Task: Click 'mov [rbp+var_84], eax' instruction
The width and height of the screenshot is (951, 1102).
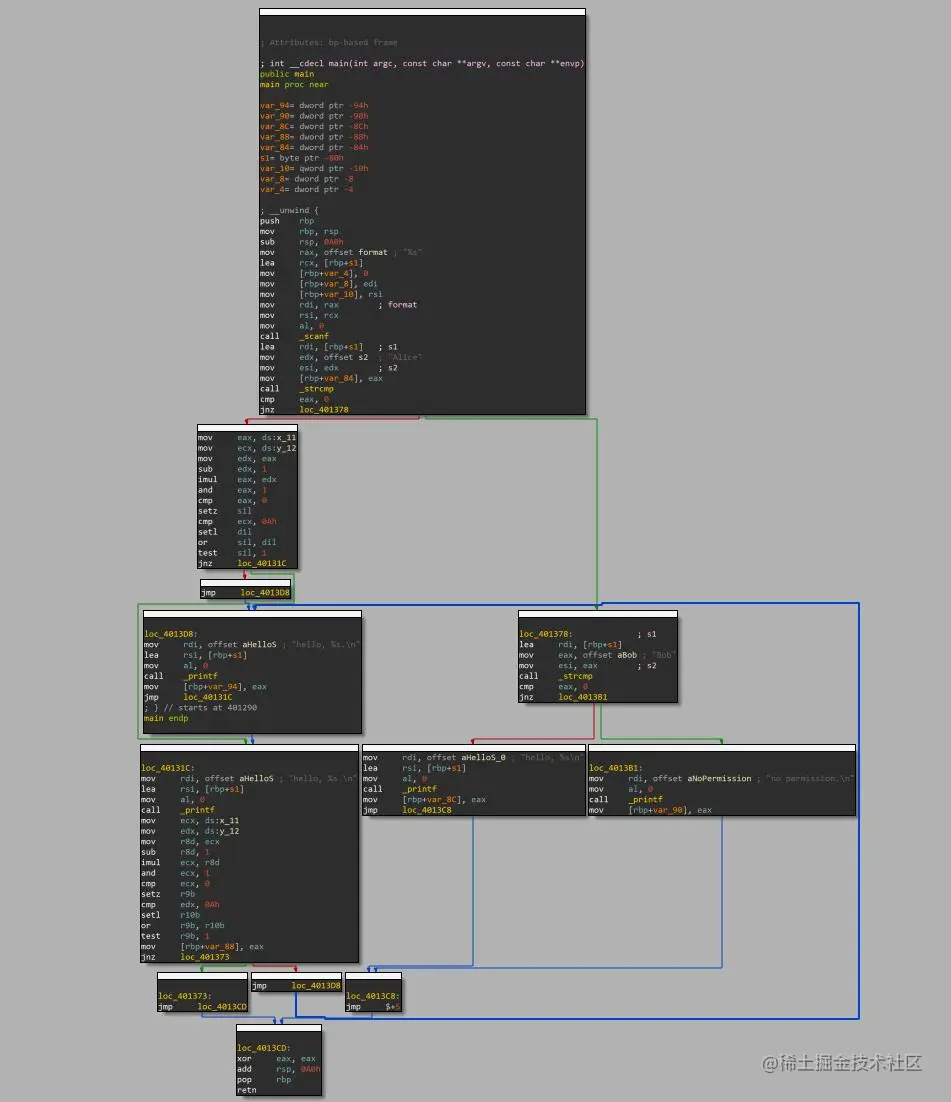Action: (x=321, y=378)
